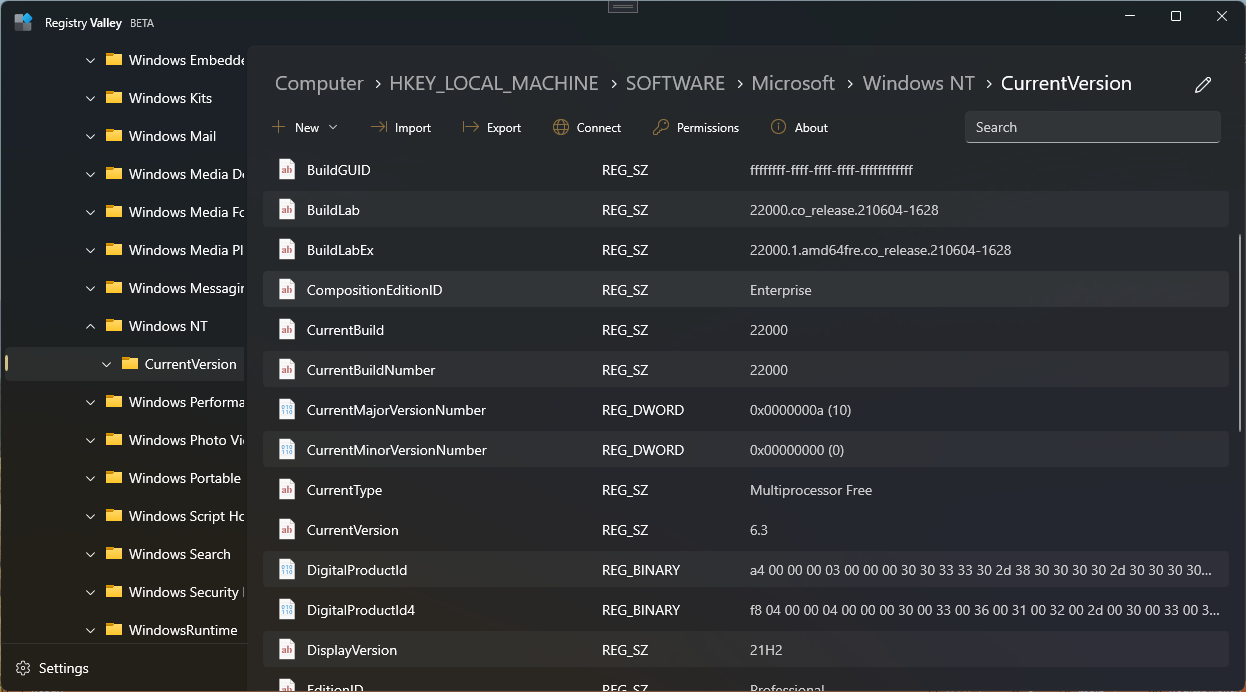Navigate to SOFTWARE via the breadcrumb
This screenshot has height=692, width=1246.
click(675, 83)
